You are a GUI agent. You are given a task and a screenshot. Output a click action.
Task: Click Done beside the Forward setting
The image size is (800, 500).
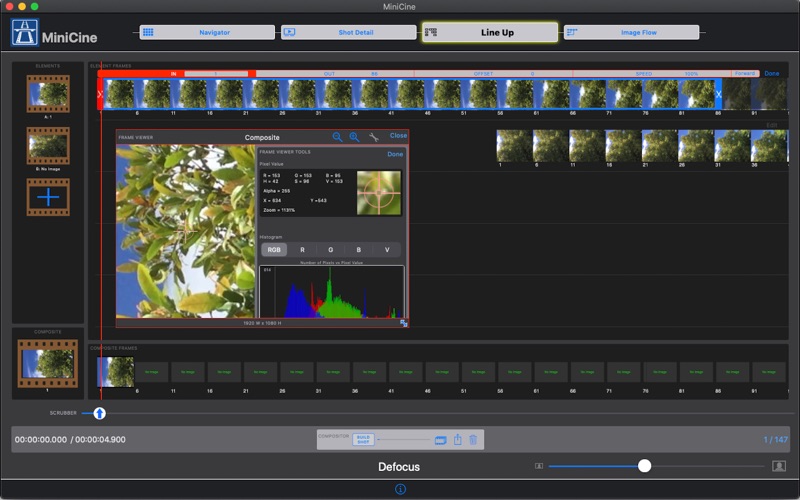click(x=771, y=73)
